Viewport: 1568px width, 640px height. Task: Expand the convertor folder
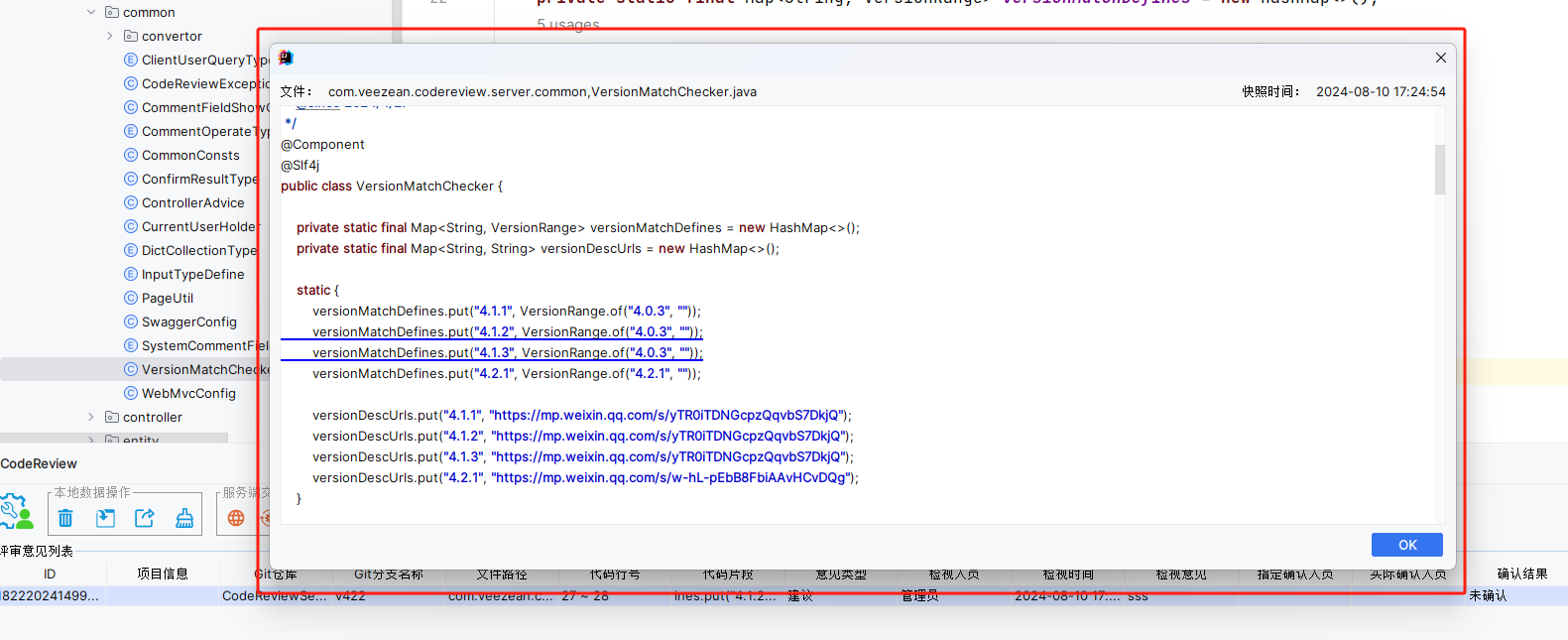(x=110, y=36)
